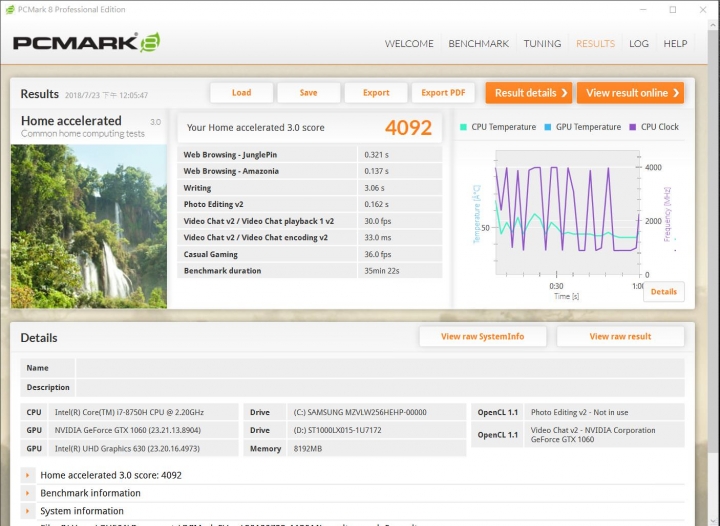Click the 4092 score value
Viewport: 720px width, 526px height.
pos(408,128)
